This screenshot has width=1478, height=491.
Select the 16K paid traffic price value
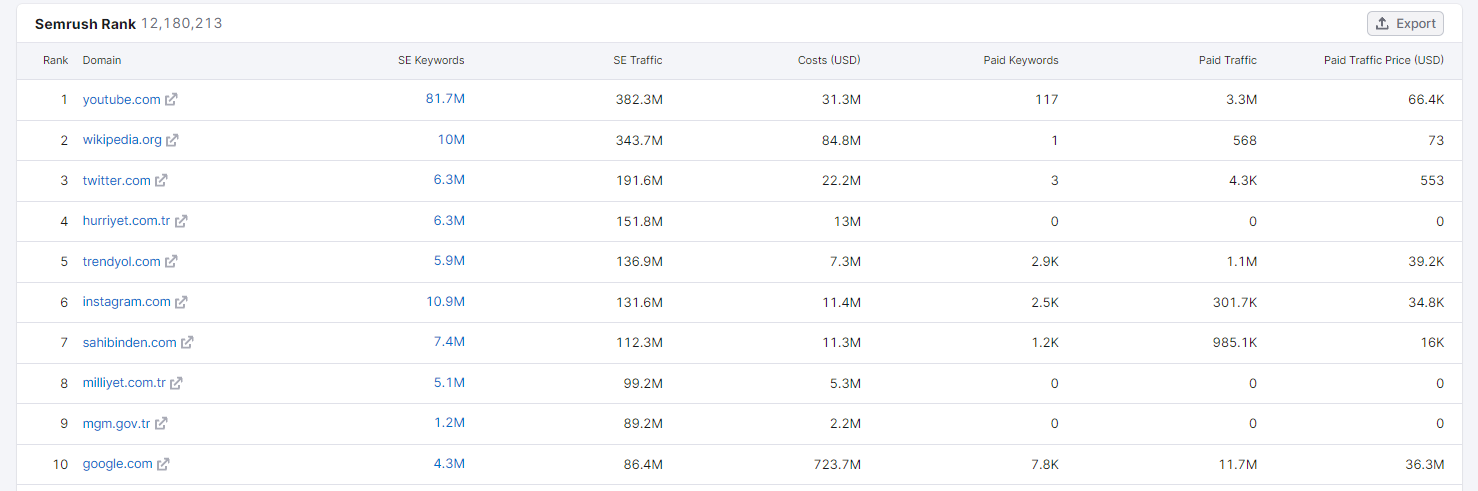[x=1433, y=343]
